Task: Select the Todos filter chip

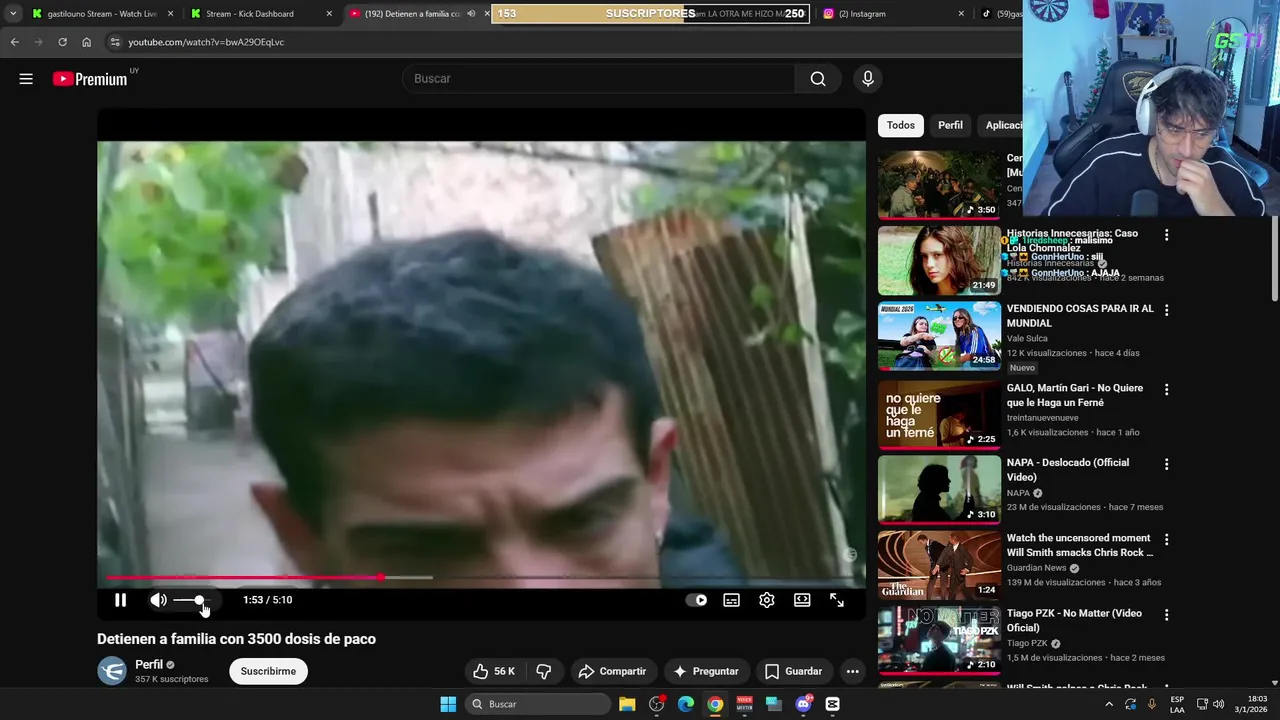Action: [900, 125]
